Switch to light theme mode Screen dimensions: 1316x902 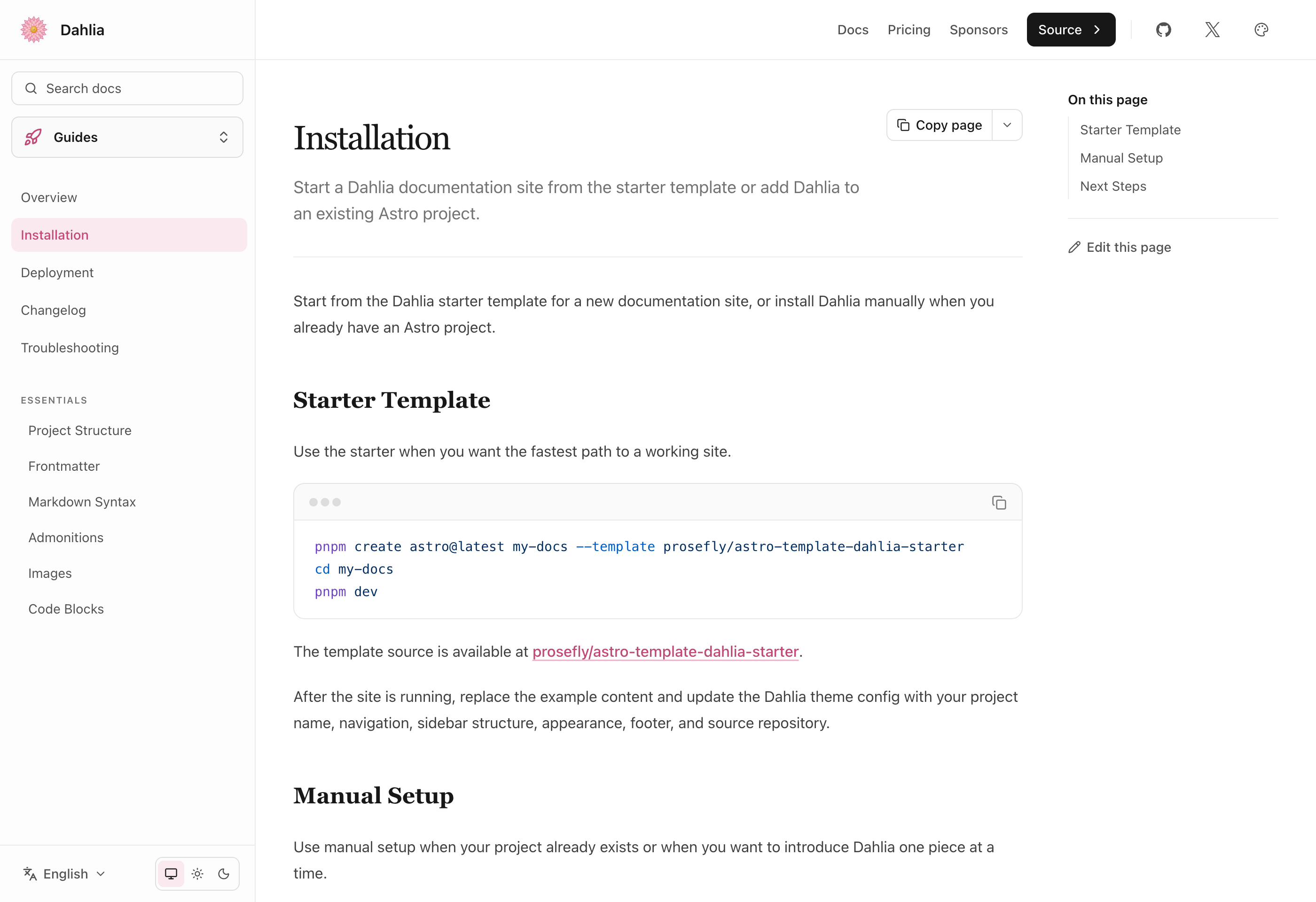coord(197,874)
